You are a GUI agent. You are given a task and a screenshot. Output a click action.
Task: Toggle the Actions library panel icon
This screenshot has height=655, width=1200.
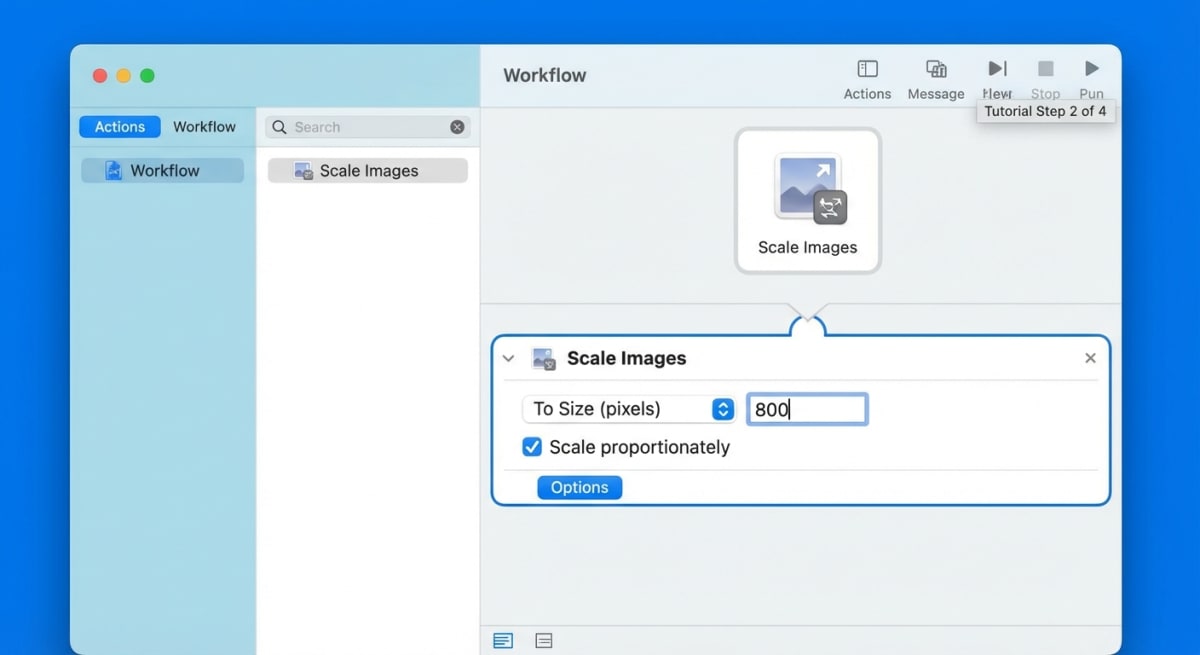866,70
